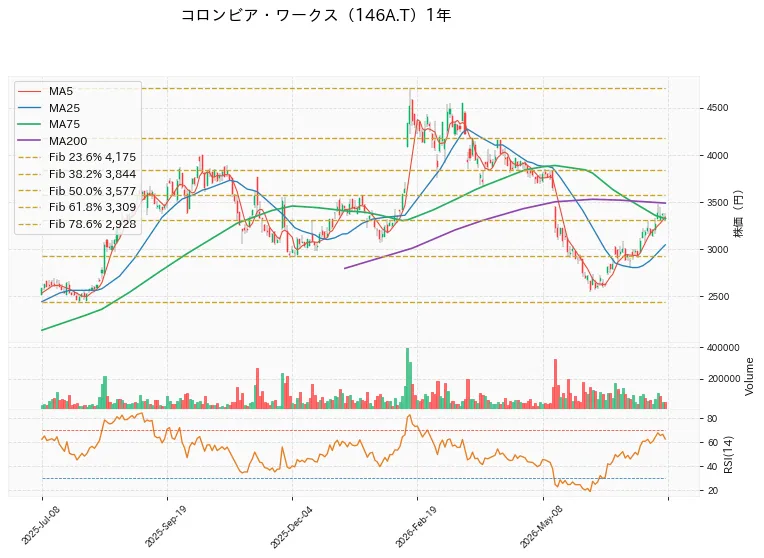The width and height of the screenshot is (764, 558).
Task: Click the Fib 23.6% 4,175 legend entry
Action: 76,157
